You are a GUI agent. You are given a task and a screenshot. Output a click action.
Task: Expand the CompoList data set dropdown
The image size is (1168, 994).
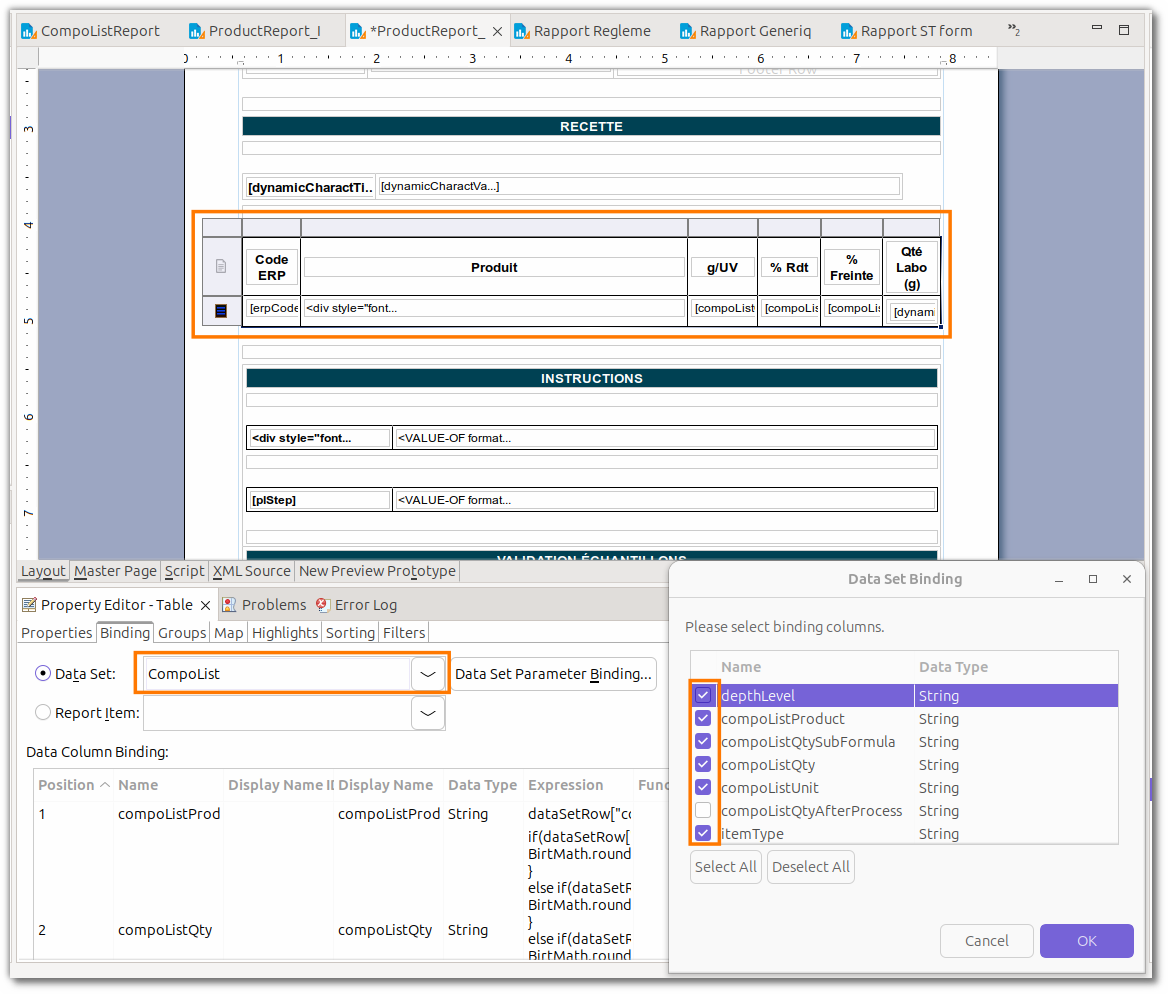[x=428, y=674]
